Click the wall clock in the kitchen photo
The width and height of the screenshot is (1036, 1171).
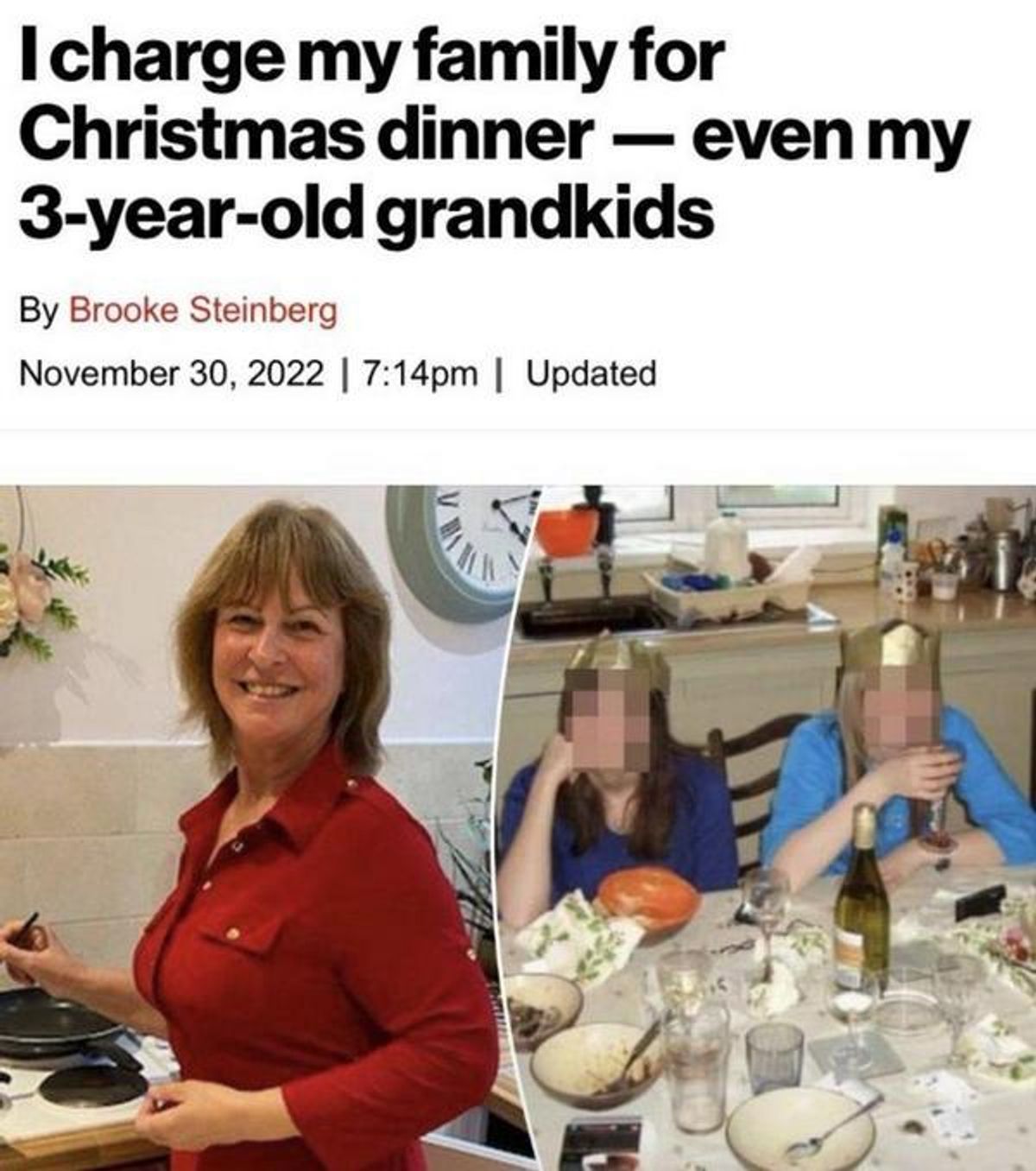463,548
